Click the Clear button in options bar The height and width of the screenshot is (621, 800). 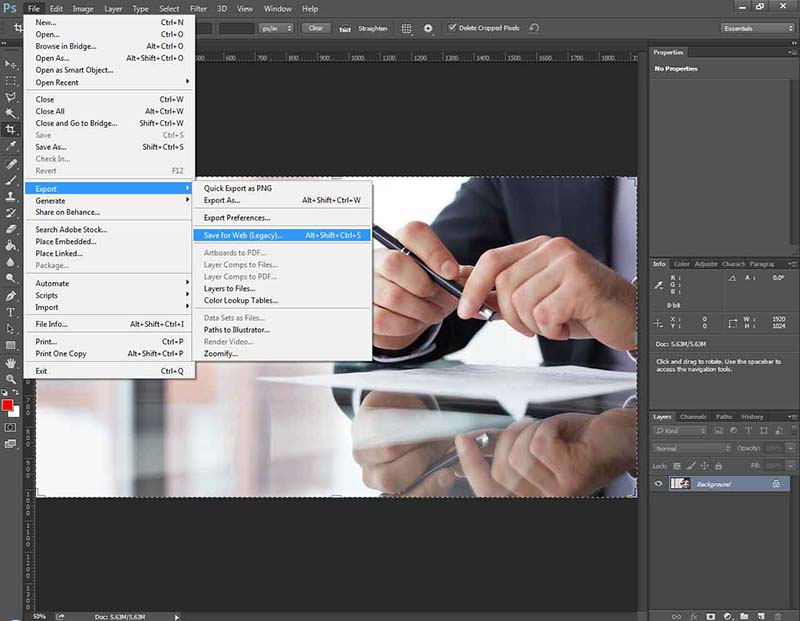(316, 28)
